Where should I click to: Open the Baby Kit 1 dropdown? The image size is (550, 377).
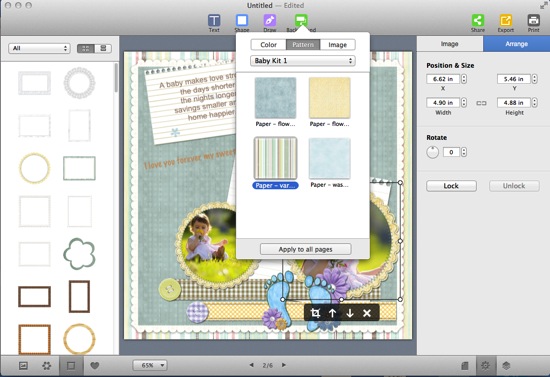coord(303,61)
